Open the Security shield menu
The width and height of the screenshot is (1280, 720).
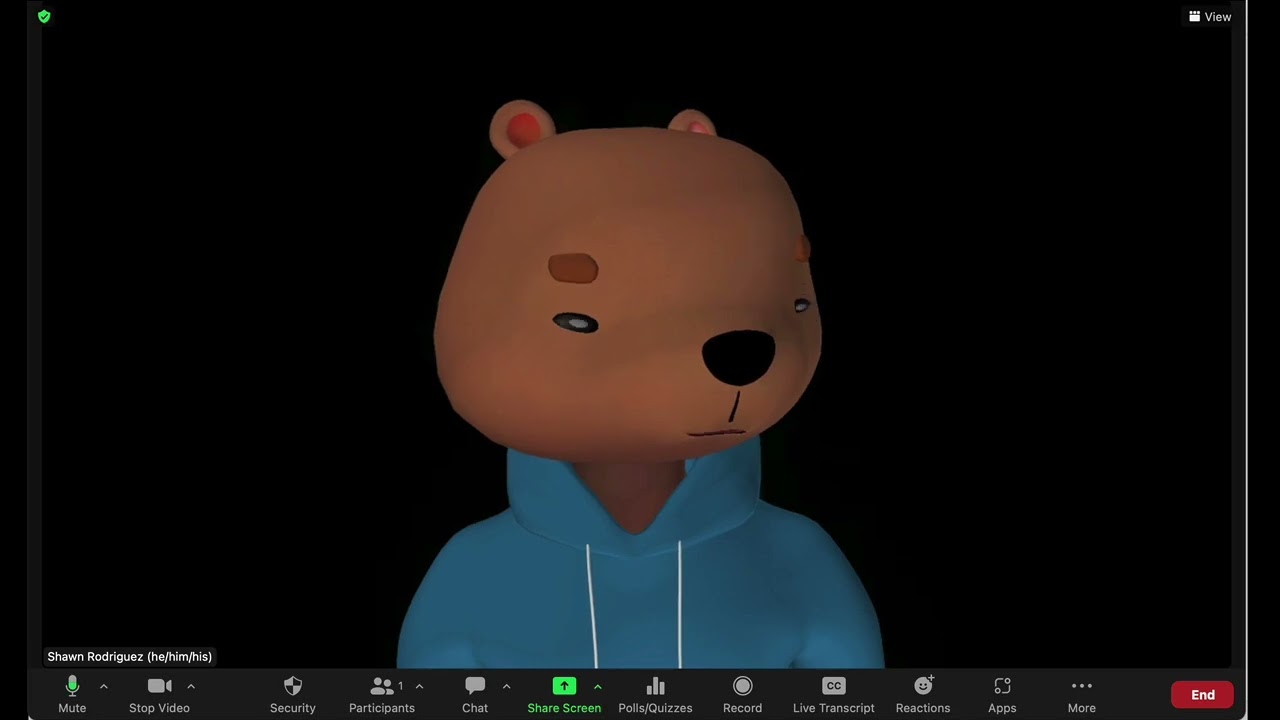[x=293, y=695]
